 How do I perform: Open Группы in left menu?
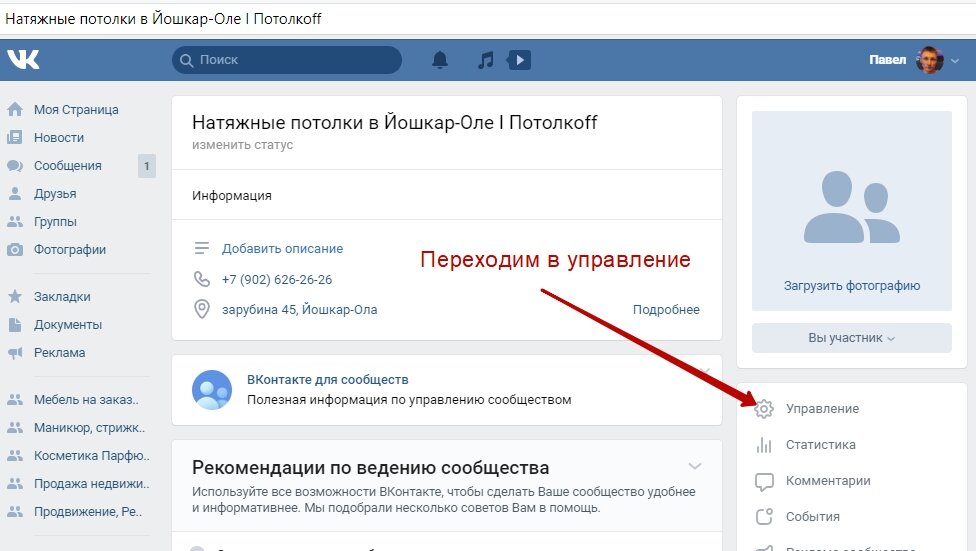point(55,222)
